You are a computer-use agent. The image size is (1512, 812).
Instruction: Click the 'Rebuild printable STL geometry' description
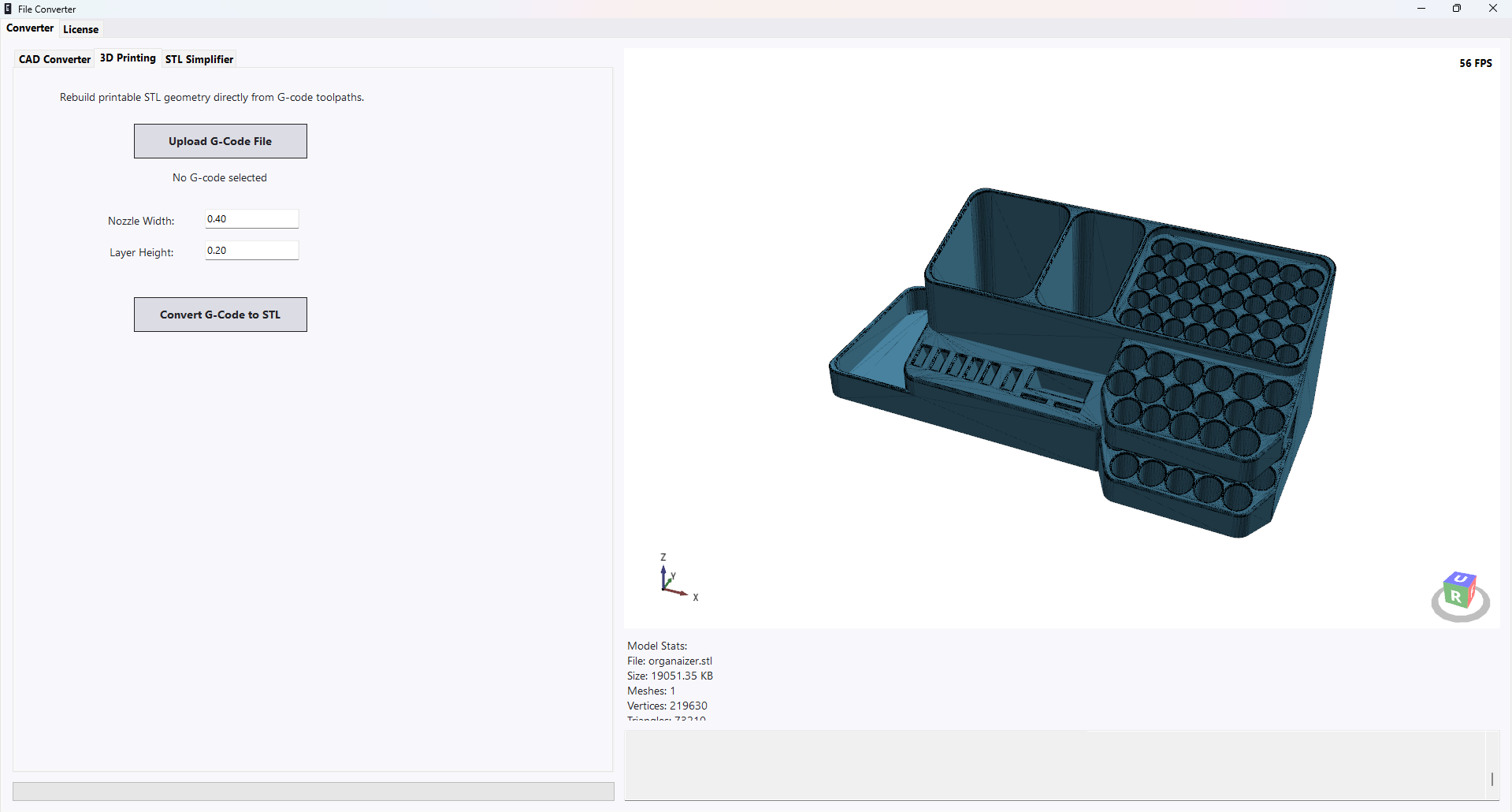[x=212, y=97]
